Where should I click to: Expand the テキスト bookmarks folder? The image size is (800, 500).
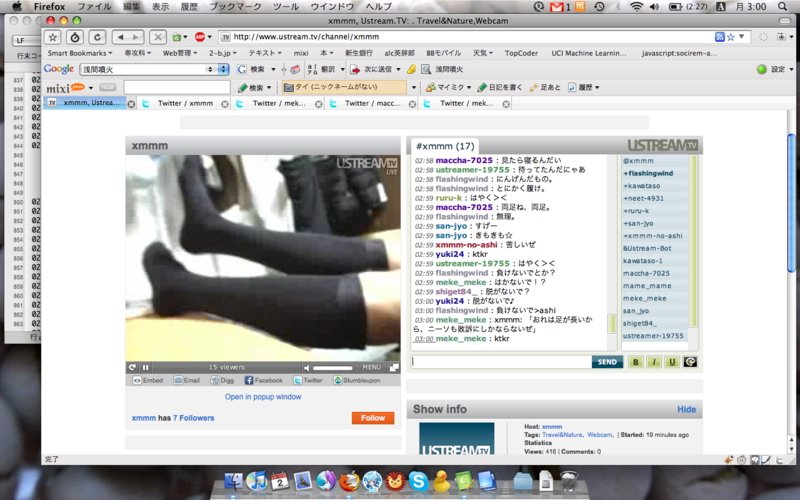265,53
